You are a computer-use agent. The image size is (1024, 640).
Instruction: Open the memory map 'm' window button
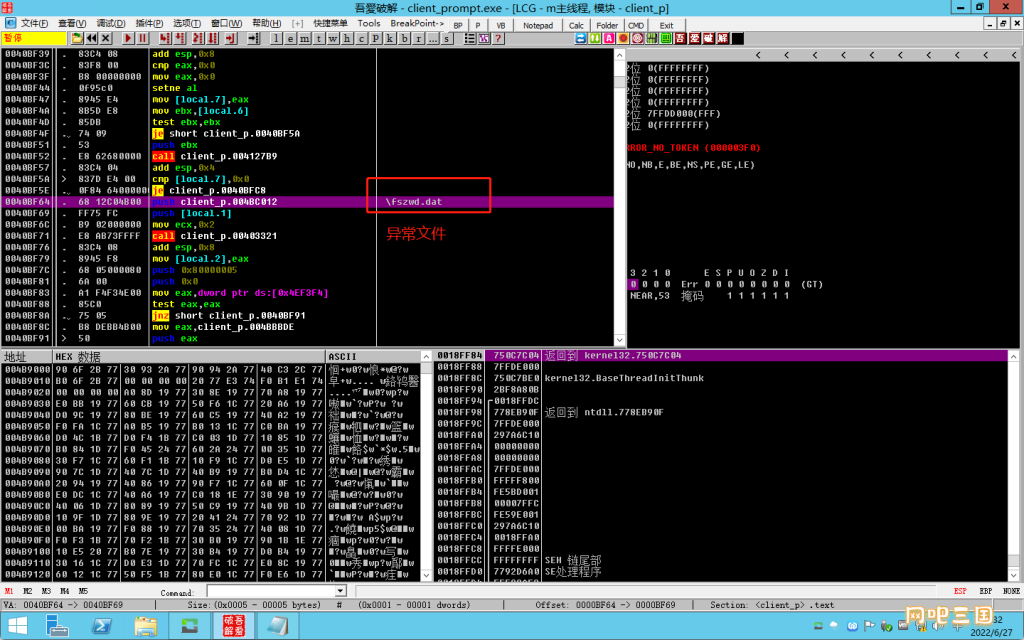[305, 39]
